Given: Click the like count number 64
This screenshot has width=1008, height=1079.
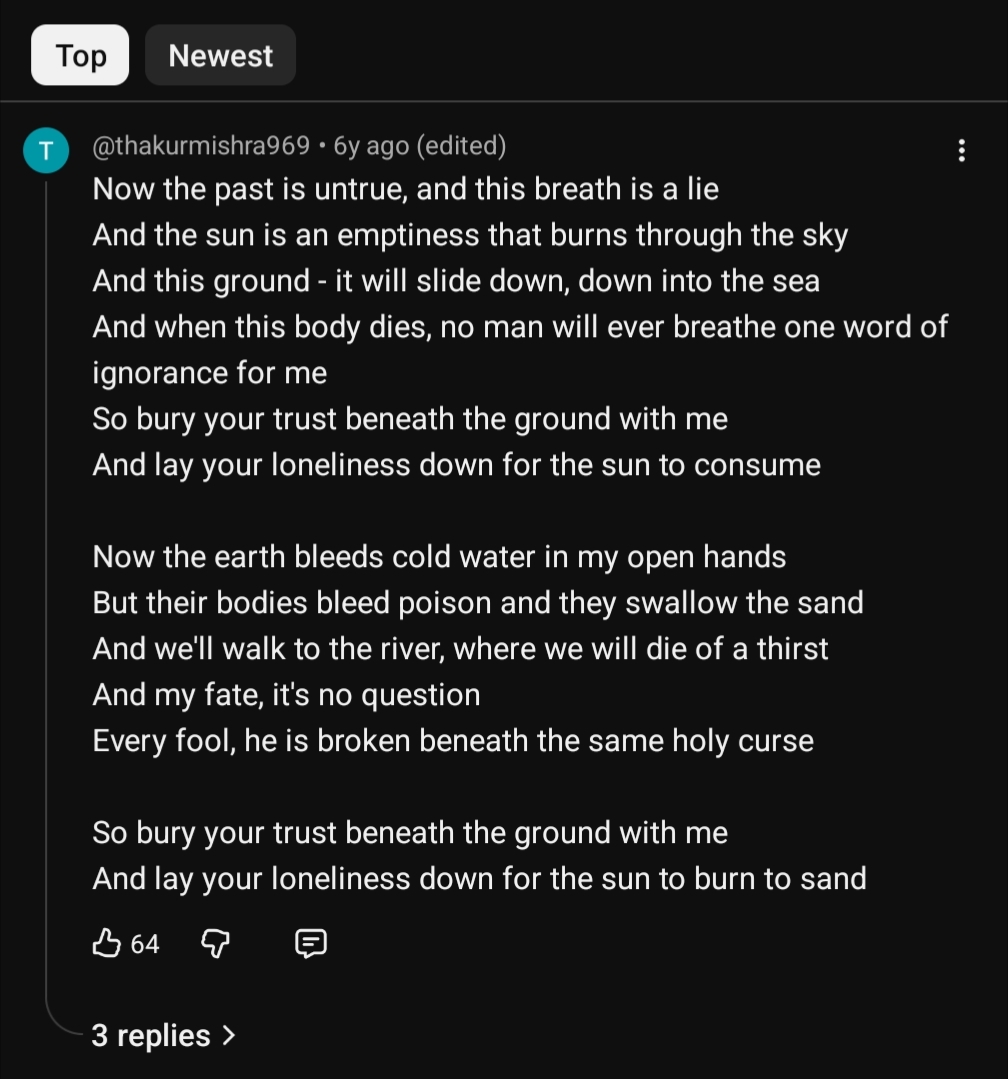Looking at the screenshot, I should [x=145, y=943].
